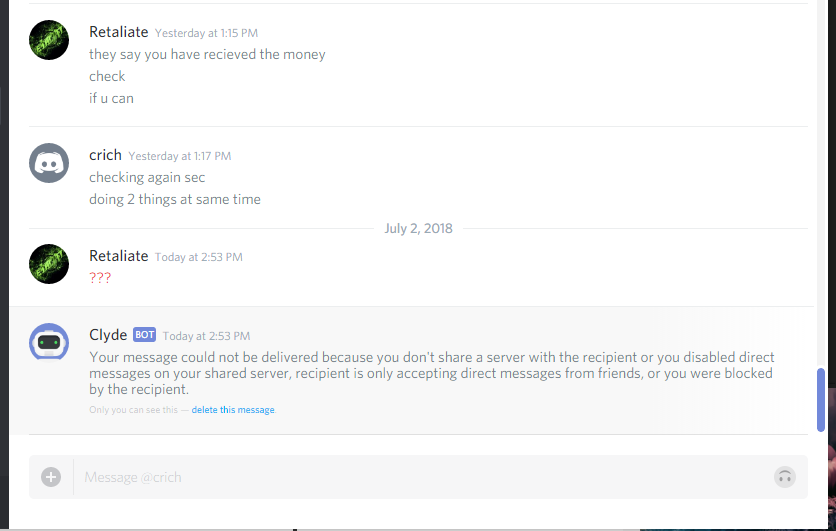Click the Clyde username label
This screenshot has height=531, width=836.
[108, 335]
